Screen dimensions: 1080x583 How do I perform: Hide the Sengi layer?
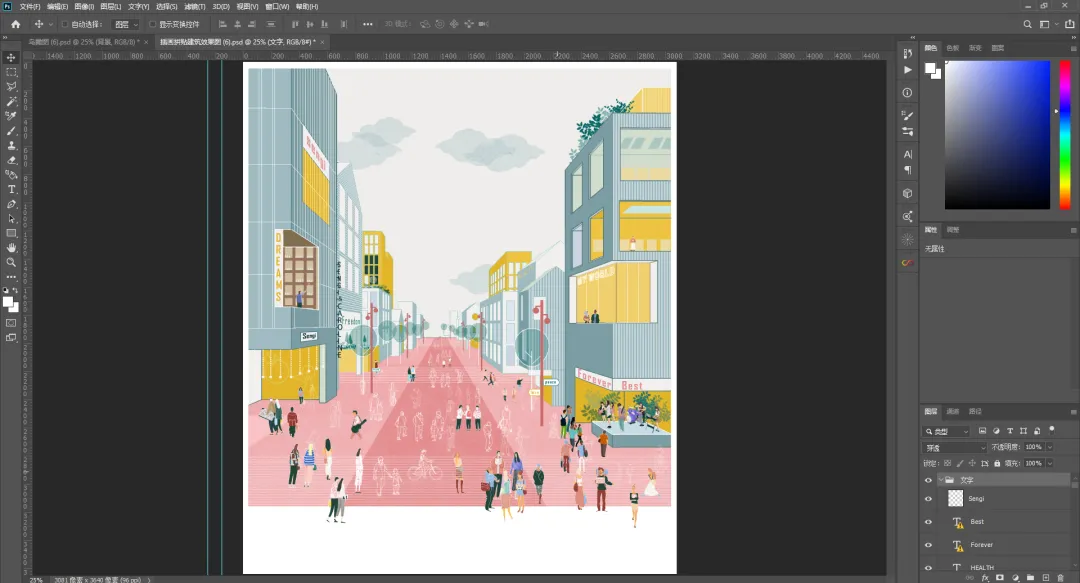click(x=929, y=498)
